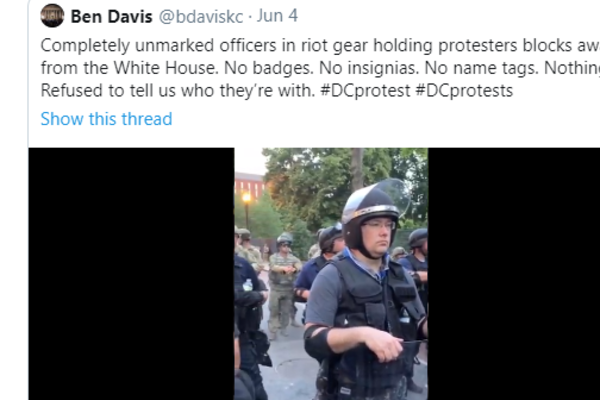Click the right black letterbox area of the video

click(x=514, y=274)
